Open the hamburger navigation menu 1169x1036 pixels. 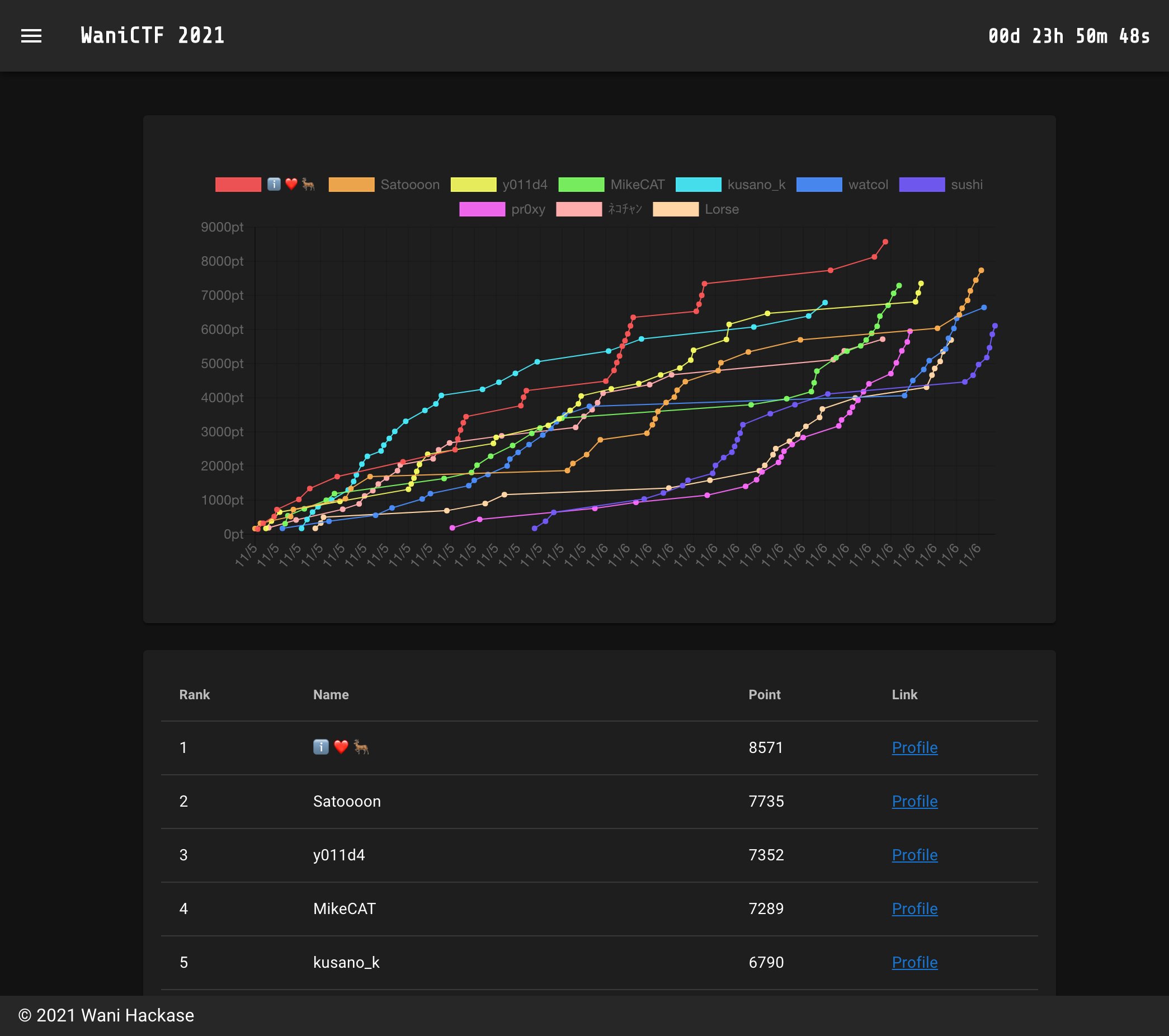coord(31,36)
